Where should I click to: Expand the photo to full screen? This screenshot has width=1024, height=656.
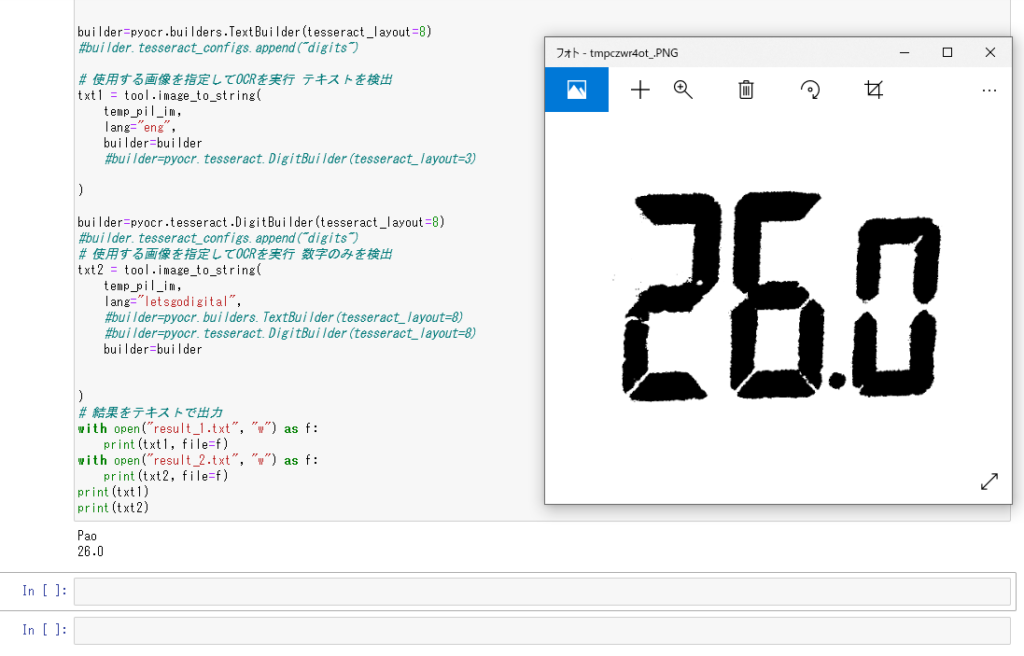pyautogui.click(x=989, y=482)
